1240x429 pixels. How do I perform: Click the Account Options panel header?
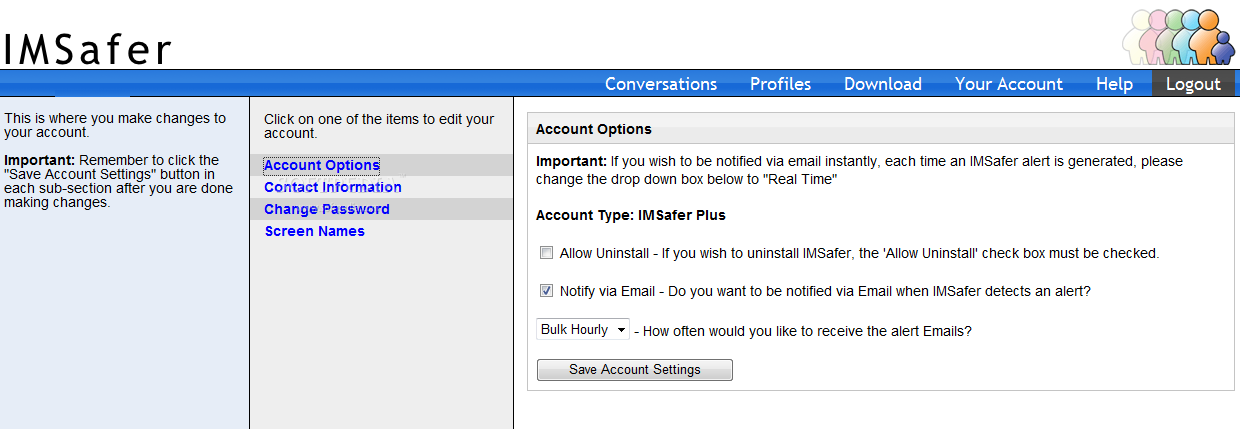coord(881,129)
